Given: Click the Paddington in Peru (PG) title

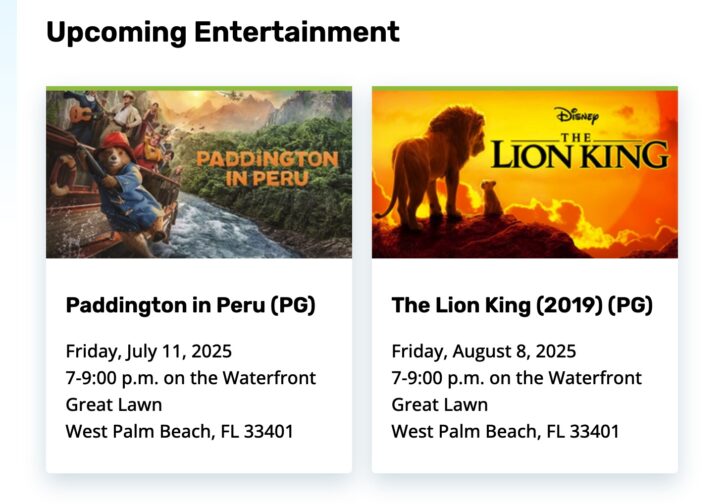Looking at the screenshot, I should (190, 305).
